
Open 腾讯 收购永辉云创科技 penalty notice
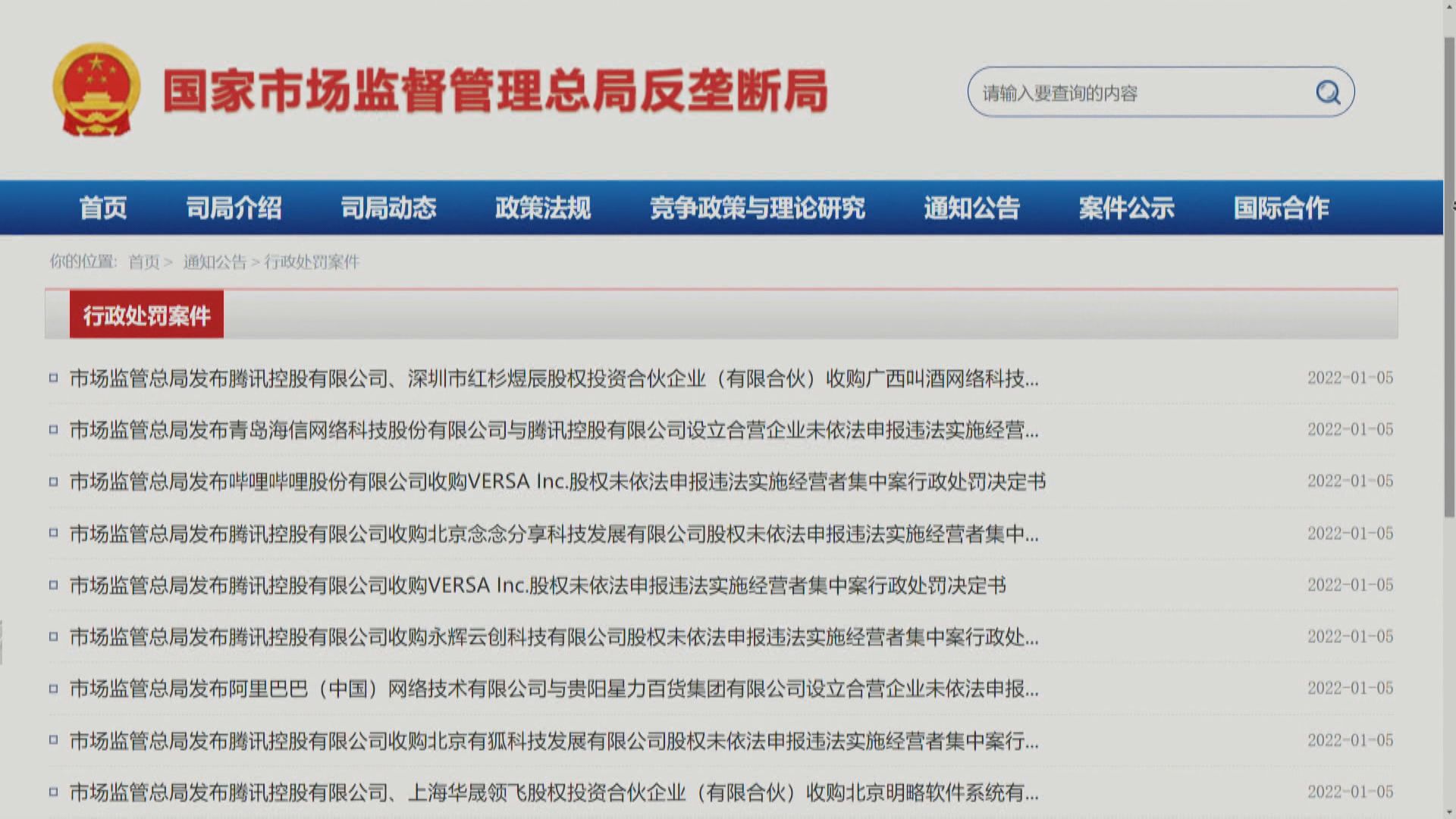[x=554, y=637]
